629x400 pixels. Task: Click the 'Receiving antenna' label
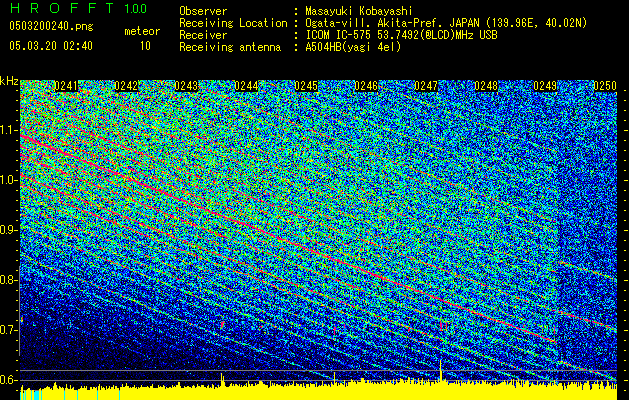230,47
